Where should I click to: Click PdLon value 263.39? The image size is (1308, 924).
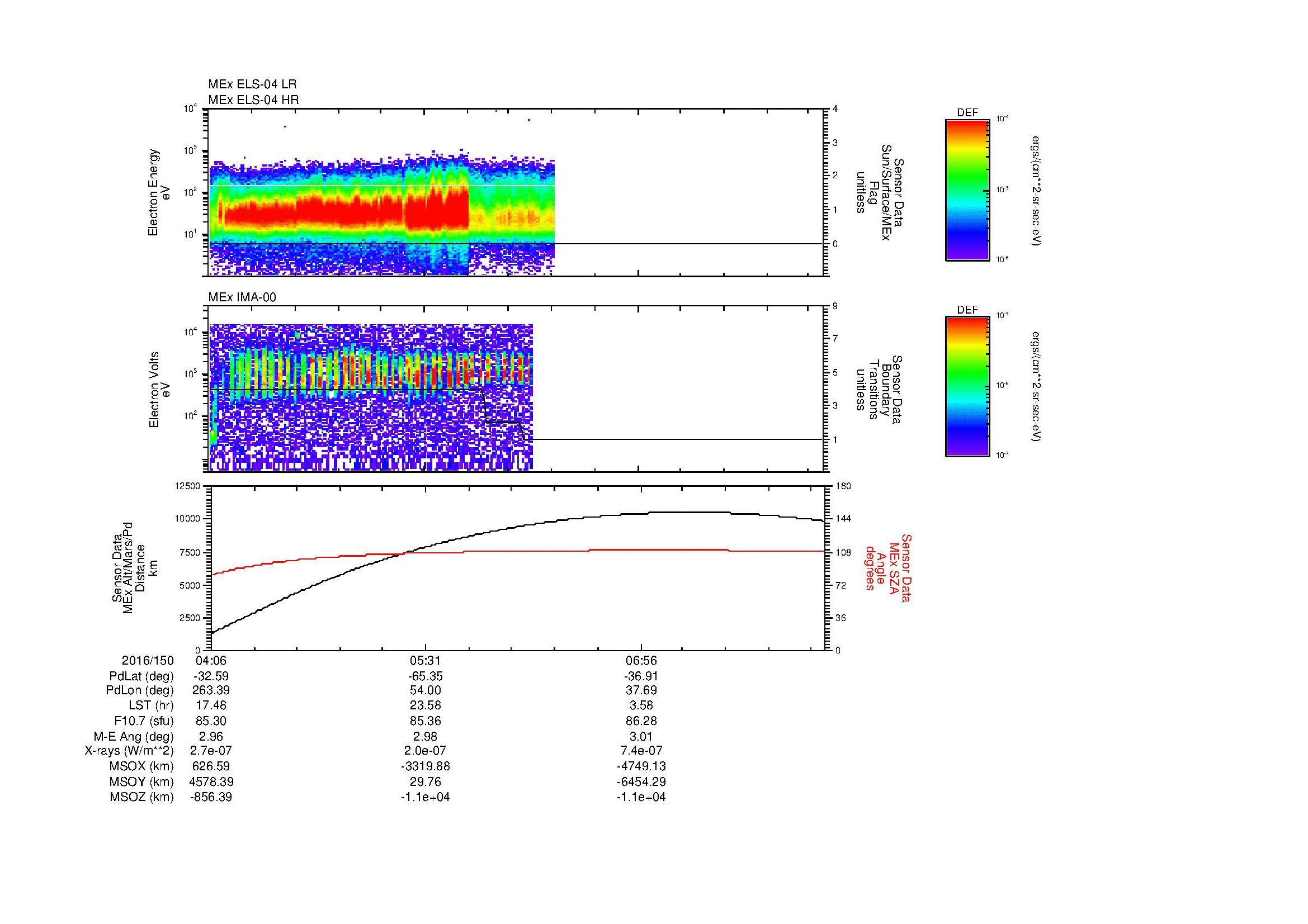[x=211, y=690]
